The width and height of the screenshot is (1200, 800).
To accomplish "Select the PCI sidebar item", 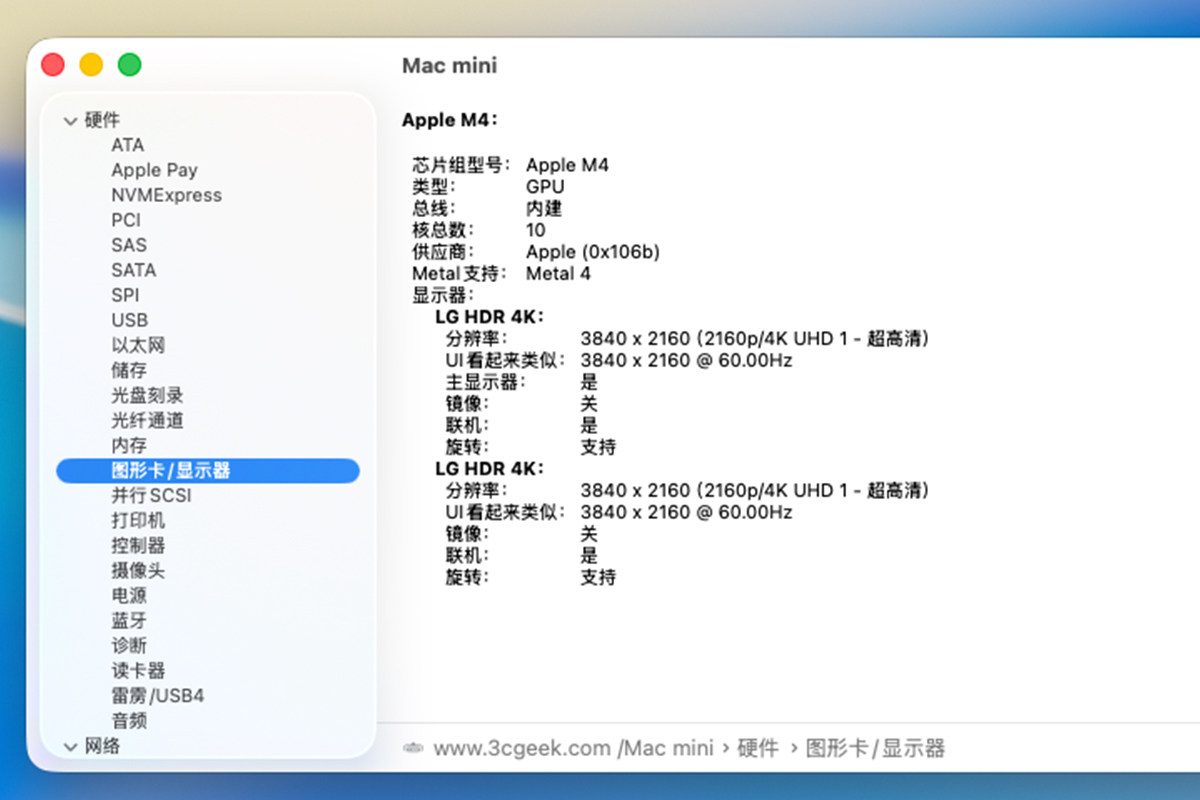I will [x=126, y=220].
